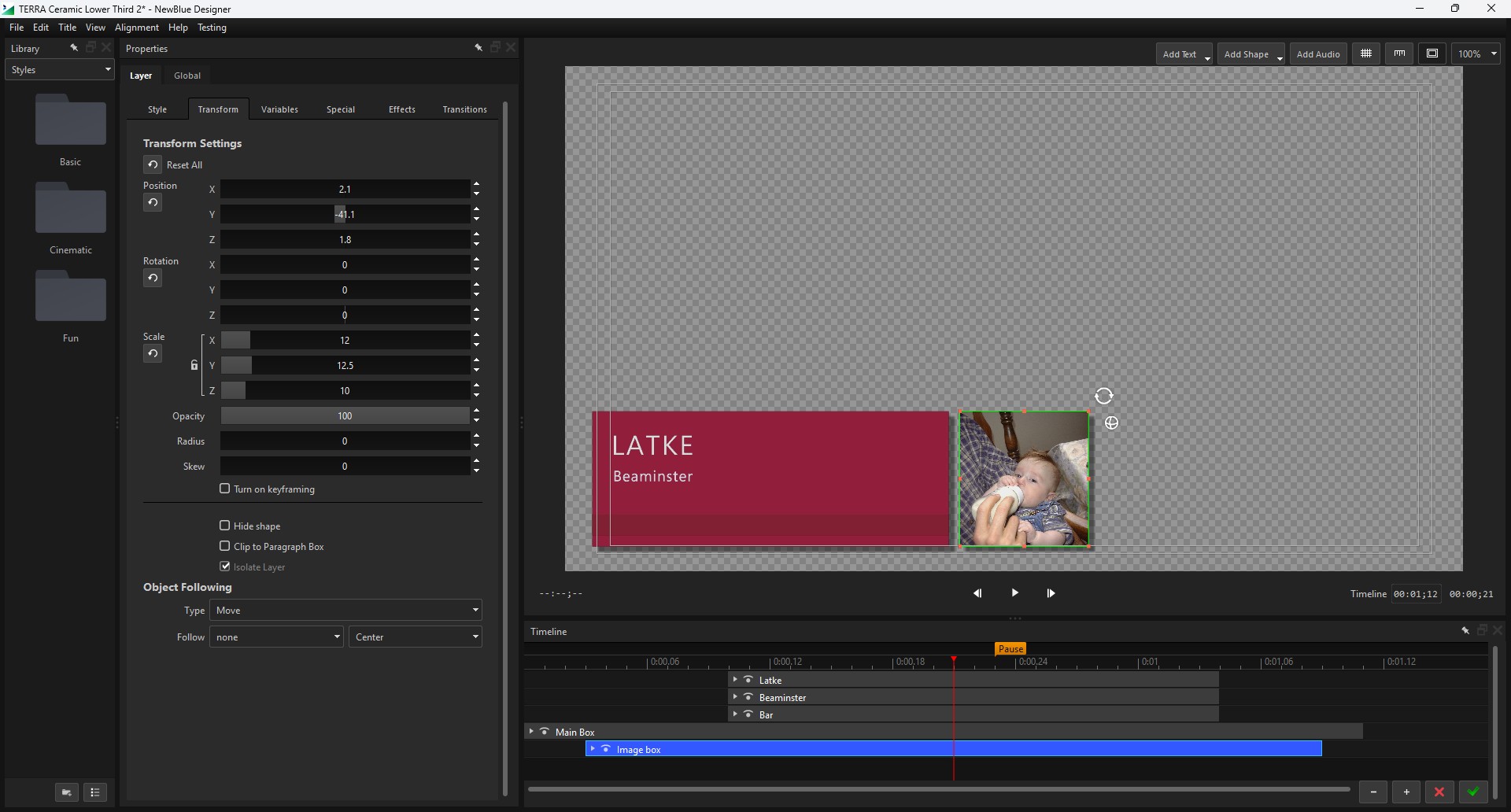Open the Styles library dropdown
1511x812 pixels.
60,70
